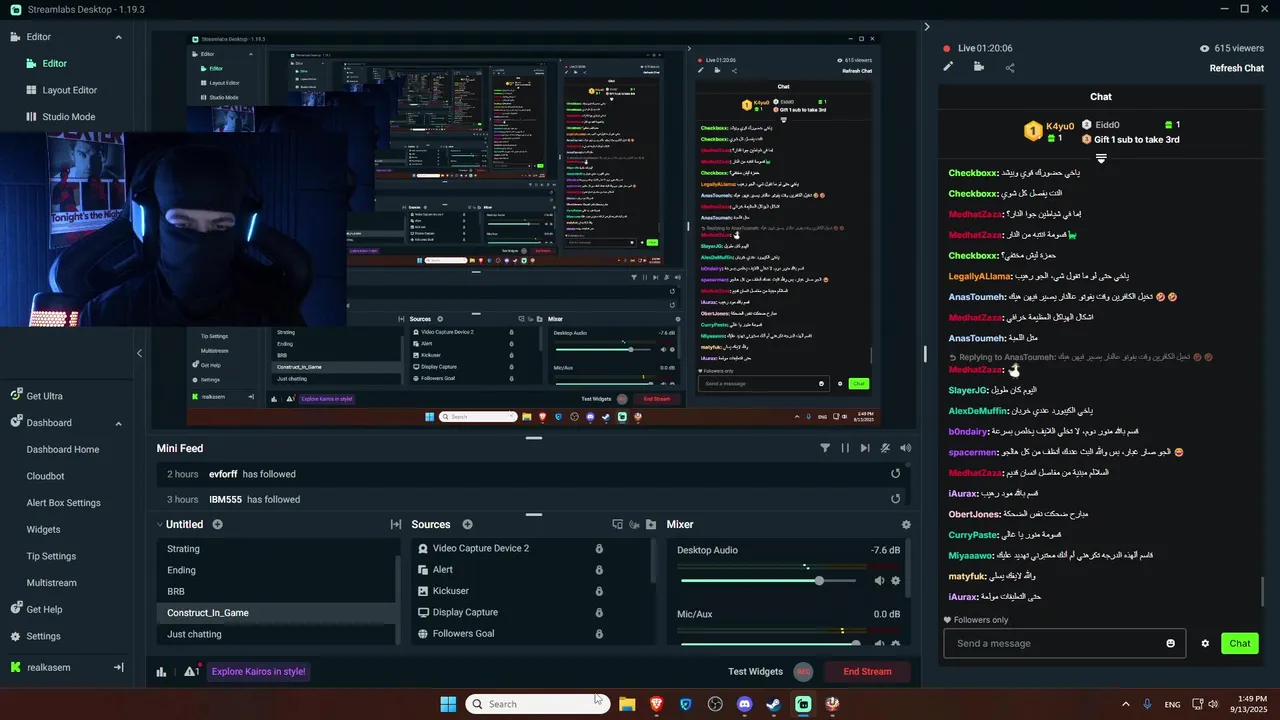Skip the current alert in Mini Feed
Screen dimensions: 1280x720
tap(865, 448)
